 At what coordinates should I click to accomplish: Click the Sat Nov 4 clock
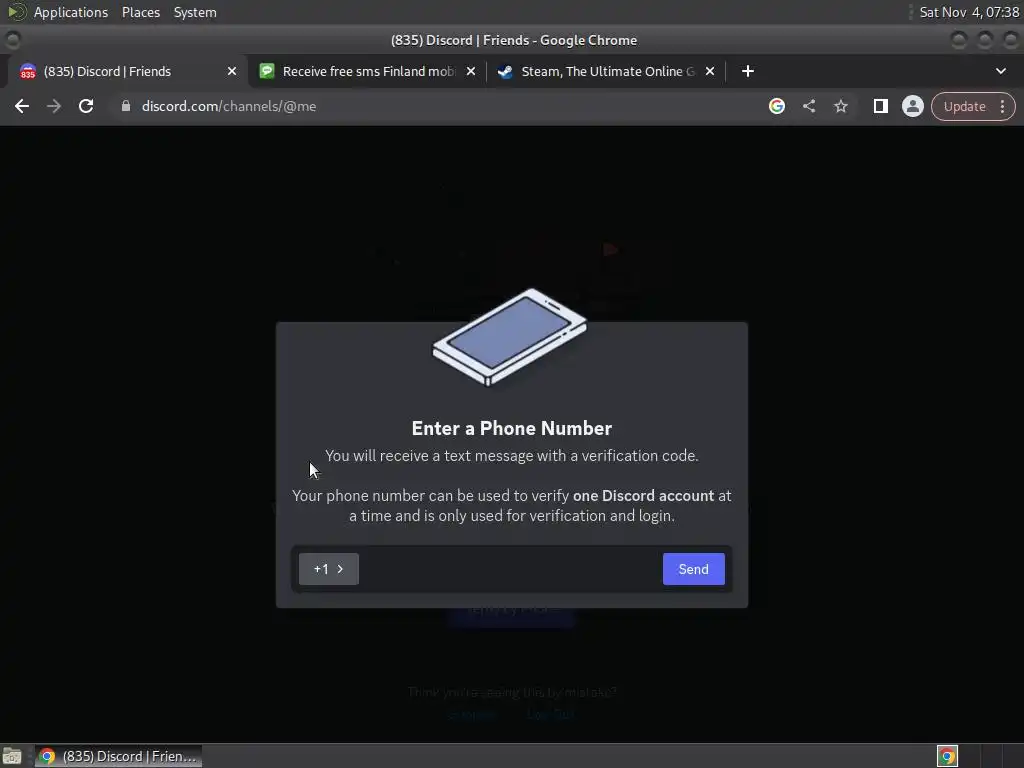click(969, 12)
